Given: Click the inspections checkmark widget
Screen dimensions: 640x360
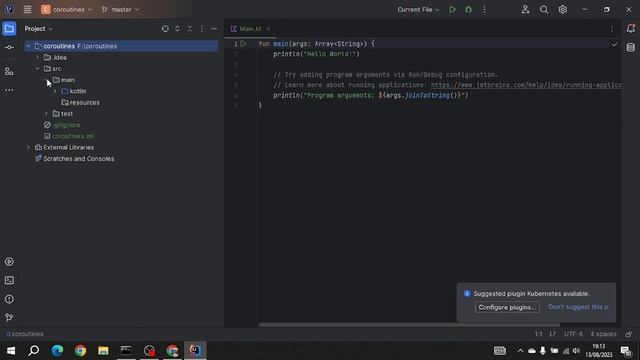Looking at the screenshot, I should click(614, 44).
